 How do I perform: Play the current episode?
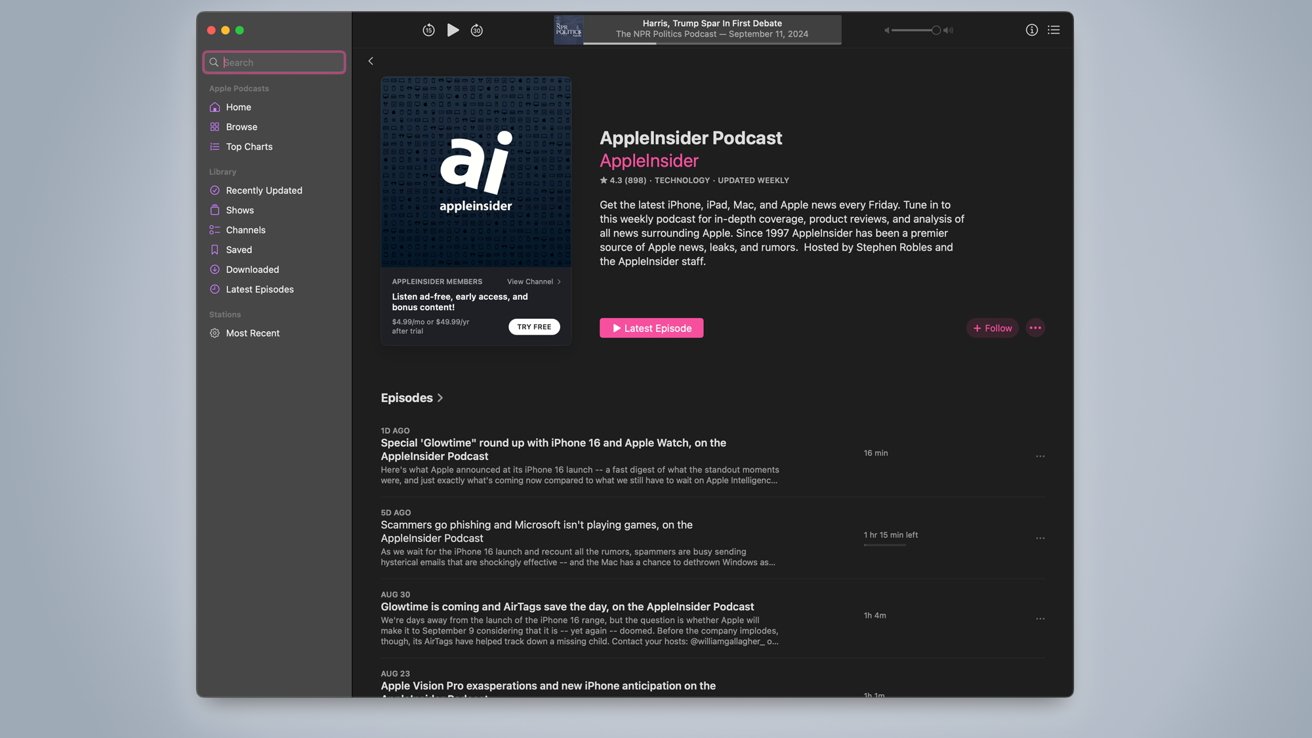coord(453,30)
